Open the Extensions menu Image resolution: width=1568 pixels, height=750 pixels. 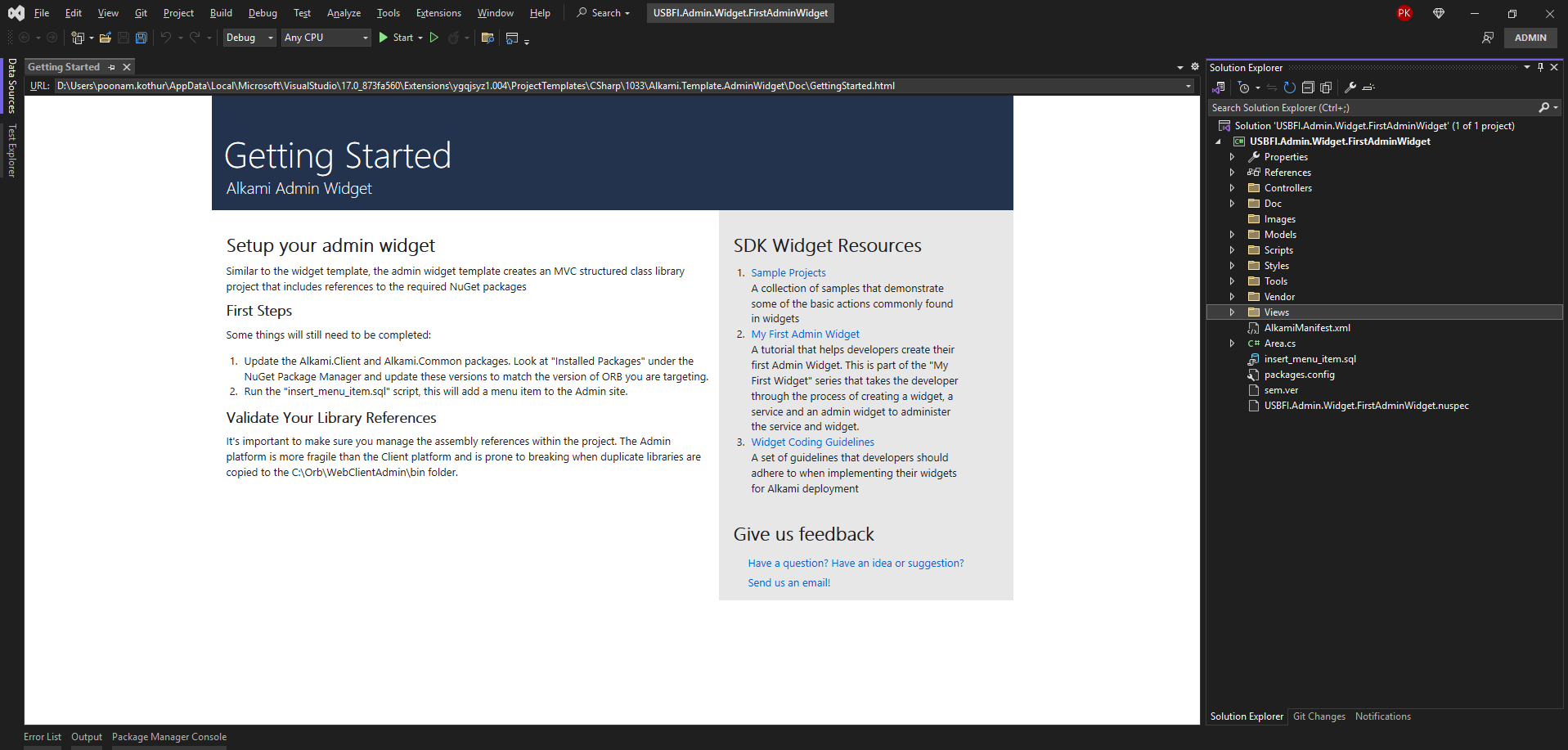coord(438,13)
